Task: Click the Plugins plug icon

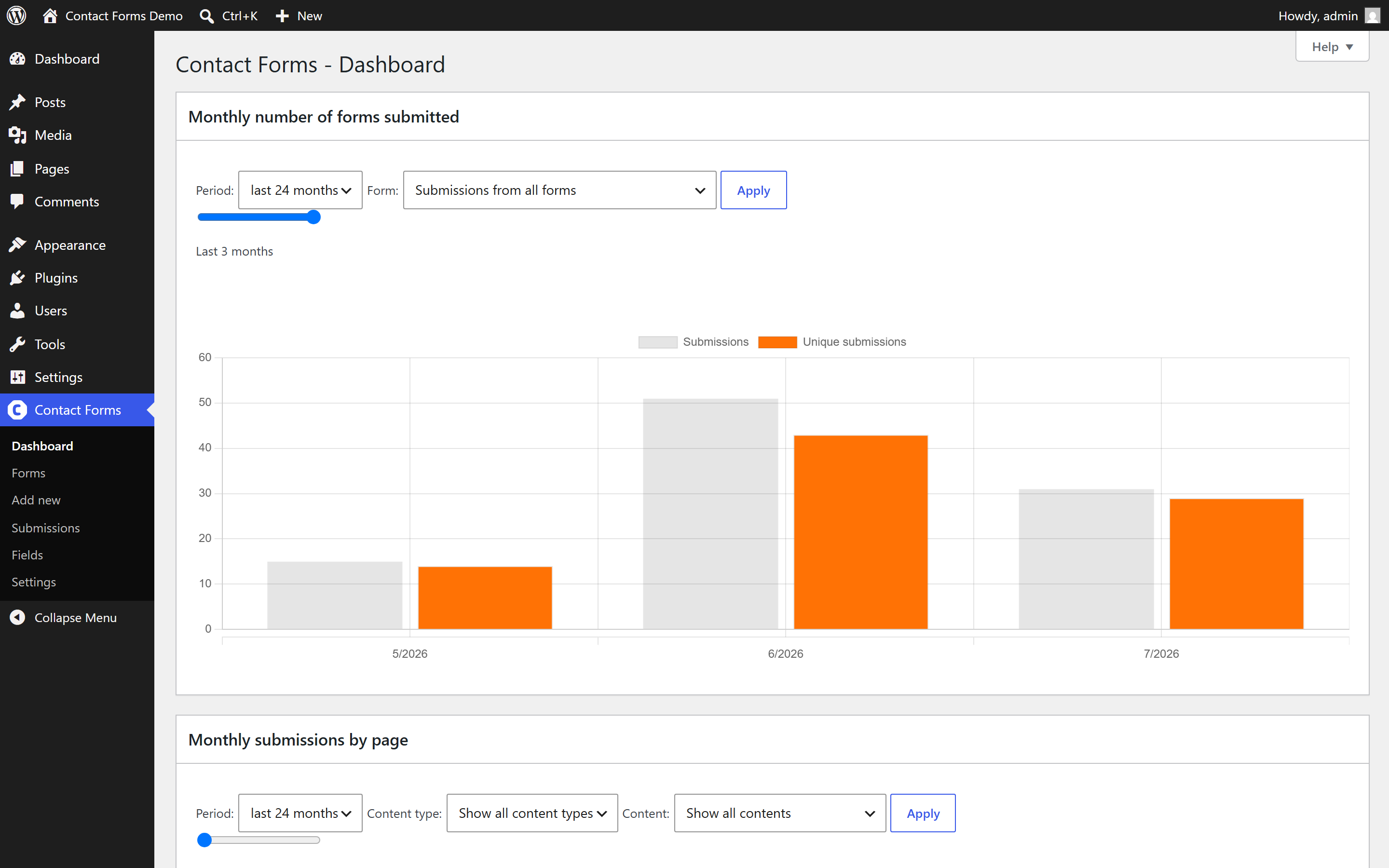Action: pos(17,278)
